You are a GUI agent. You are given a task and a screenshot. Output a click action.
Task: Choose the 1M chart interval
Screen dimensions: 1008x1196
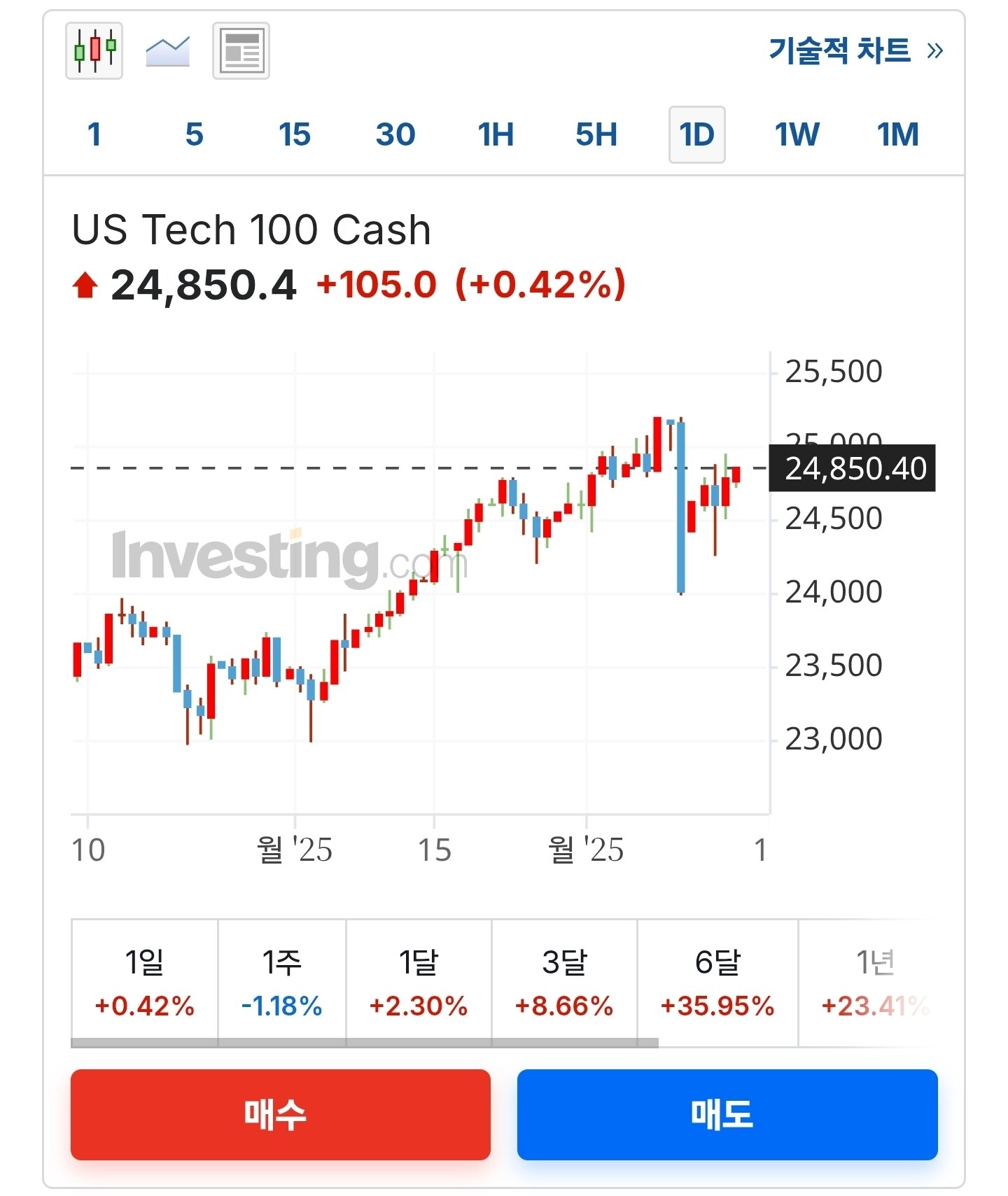tap(897, 134)
